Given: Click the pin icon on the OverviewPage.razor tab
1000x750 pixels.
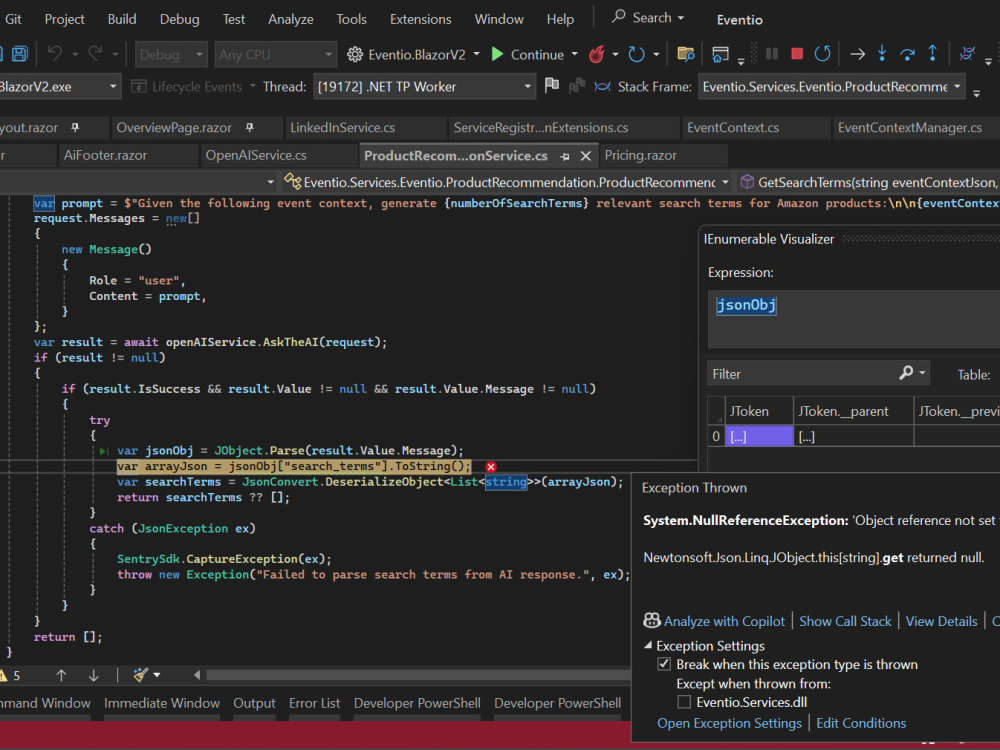Looking at the screenshot, I should click(250, 128).
